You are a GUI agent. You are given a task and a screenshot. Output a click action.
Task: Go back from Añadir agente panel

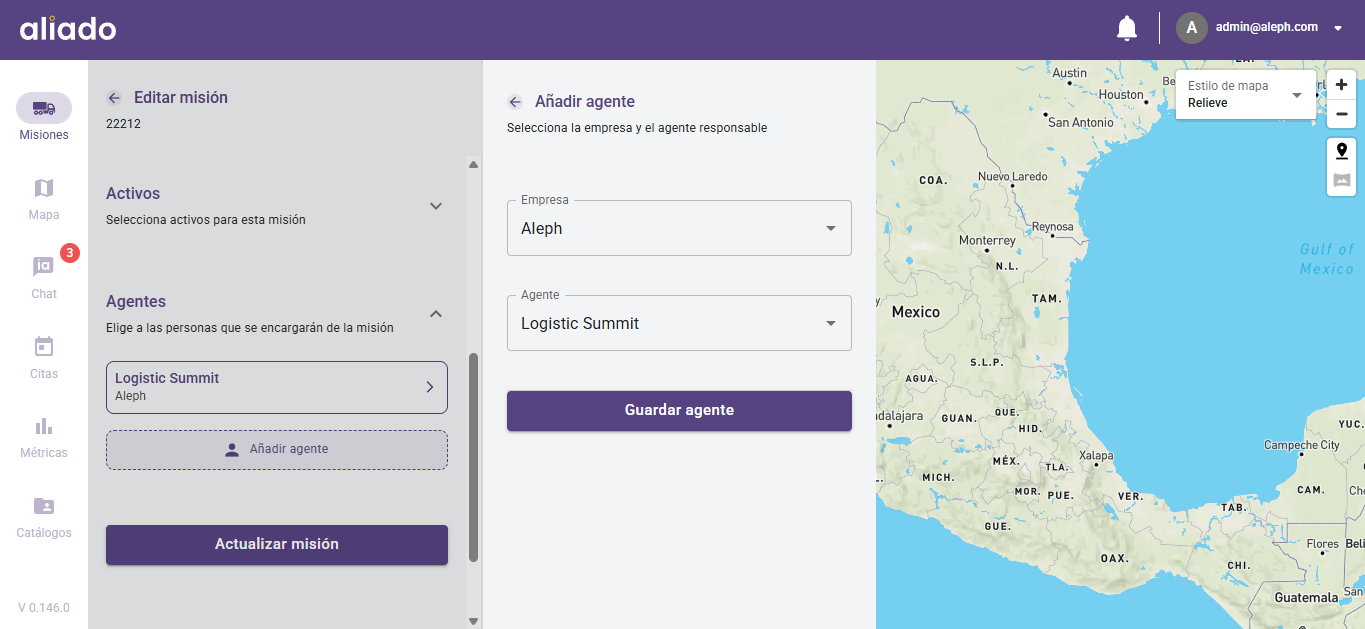click(x=515, y=102)
